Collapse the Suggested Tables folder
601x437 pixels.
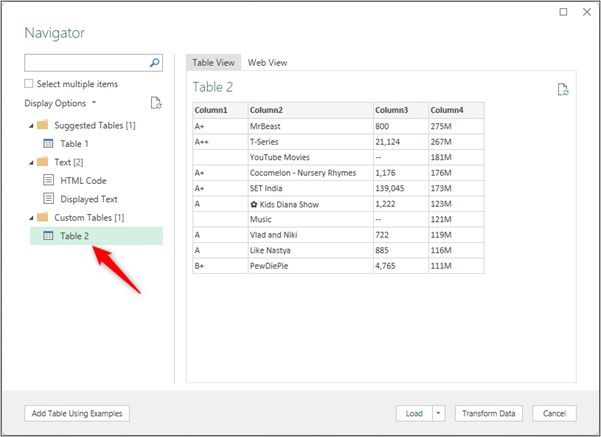[x=29, y=126]
